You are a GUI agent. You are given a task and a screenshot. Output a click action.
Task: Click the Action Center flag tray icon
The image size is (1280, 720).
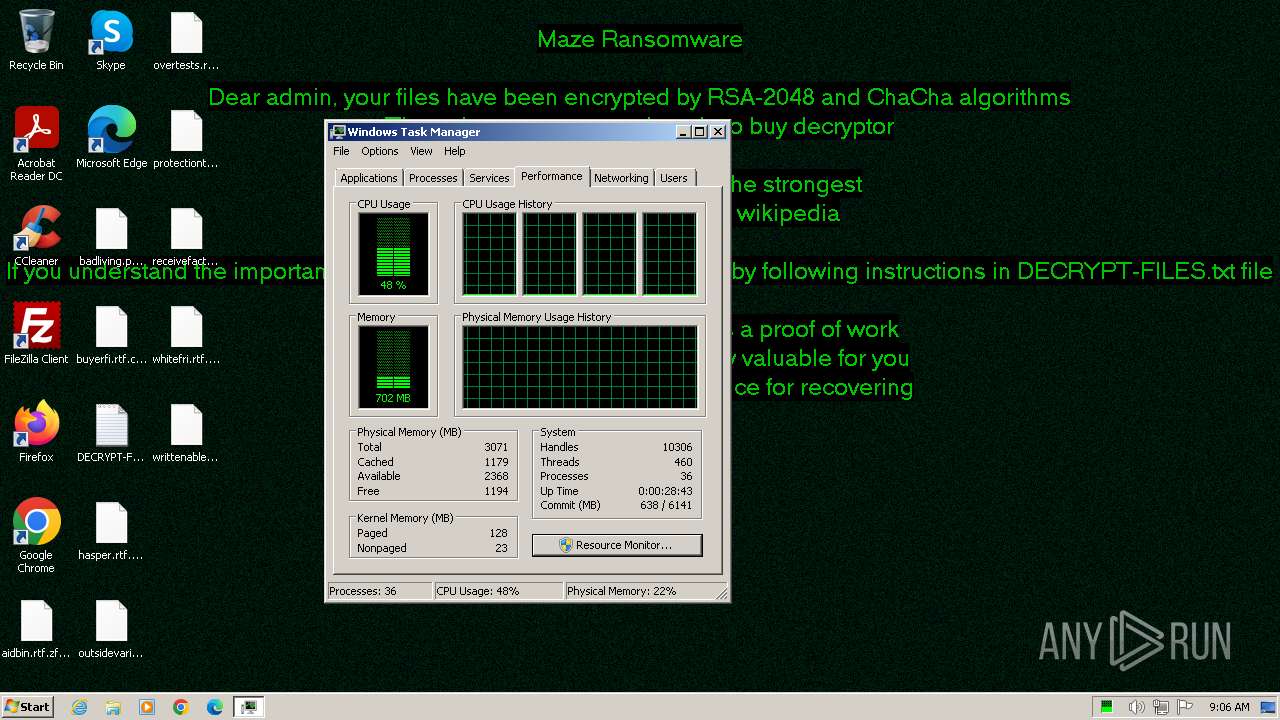coord(1186,707)
